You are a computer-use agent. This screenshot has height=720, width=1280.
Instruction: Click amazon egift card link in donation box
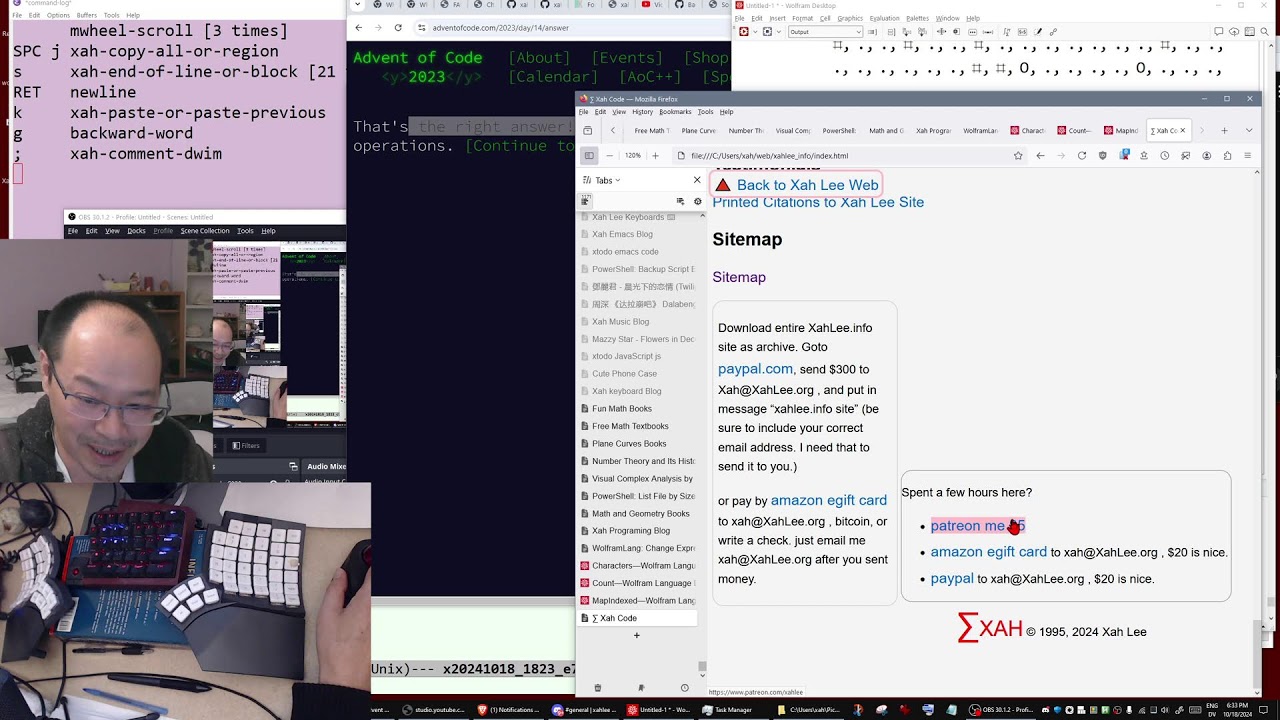point(988,552)
